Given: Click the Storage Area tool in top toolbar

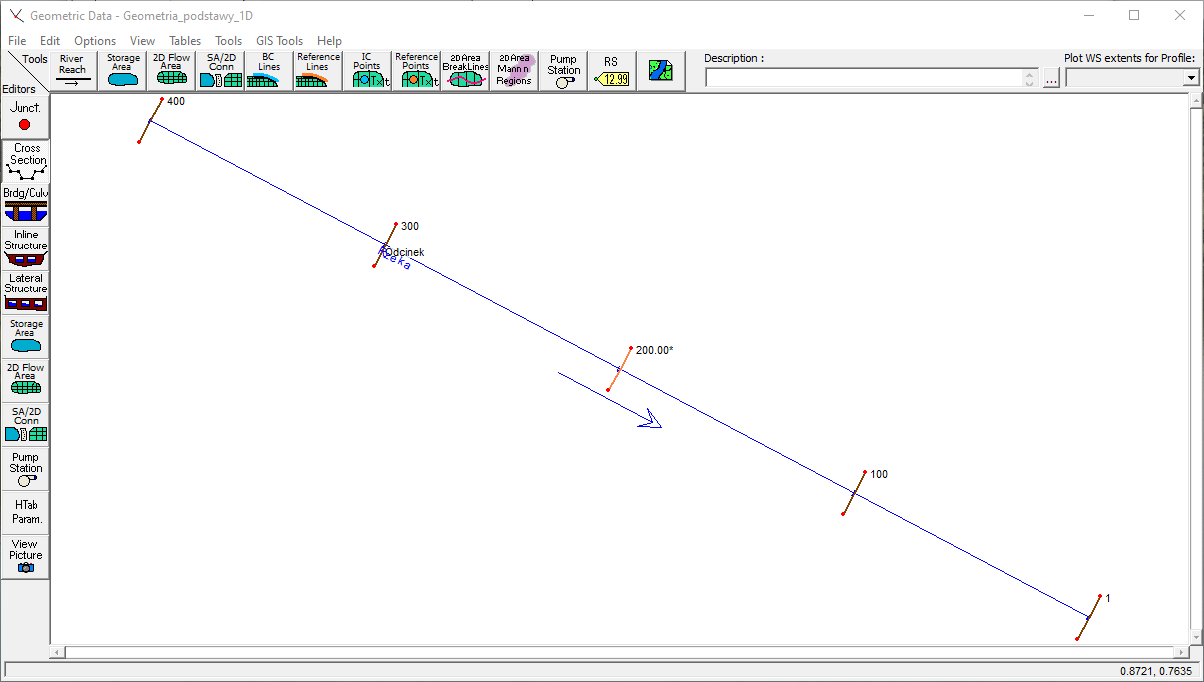Looking at the screenshot, I should click(x=123, y=71).
